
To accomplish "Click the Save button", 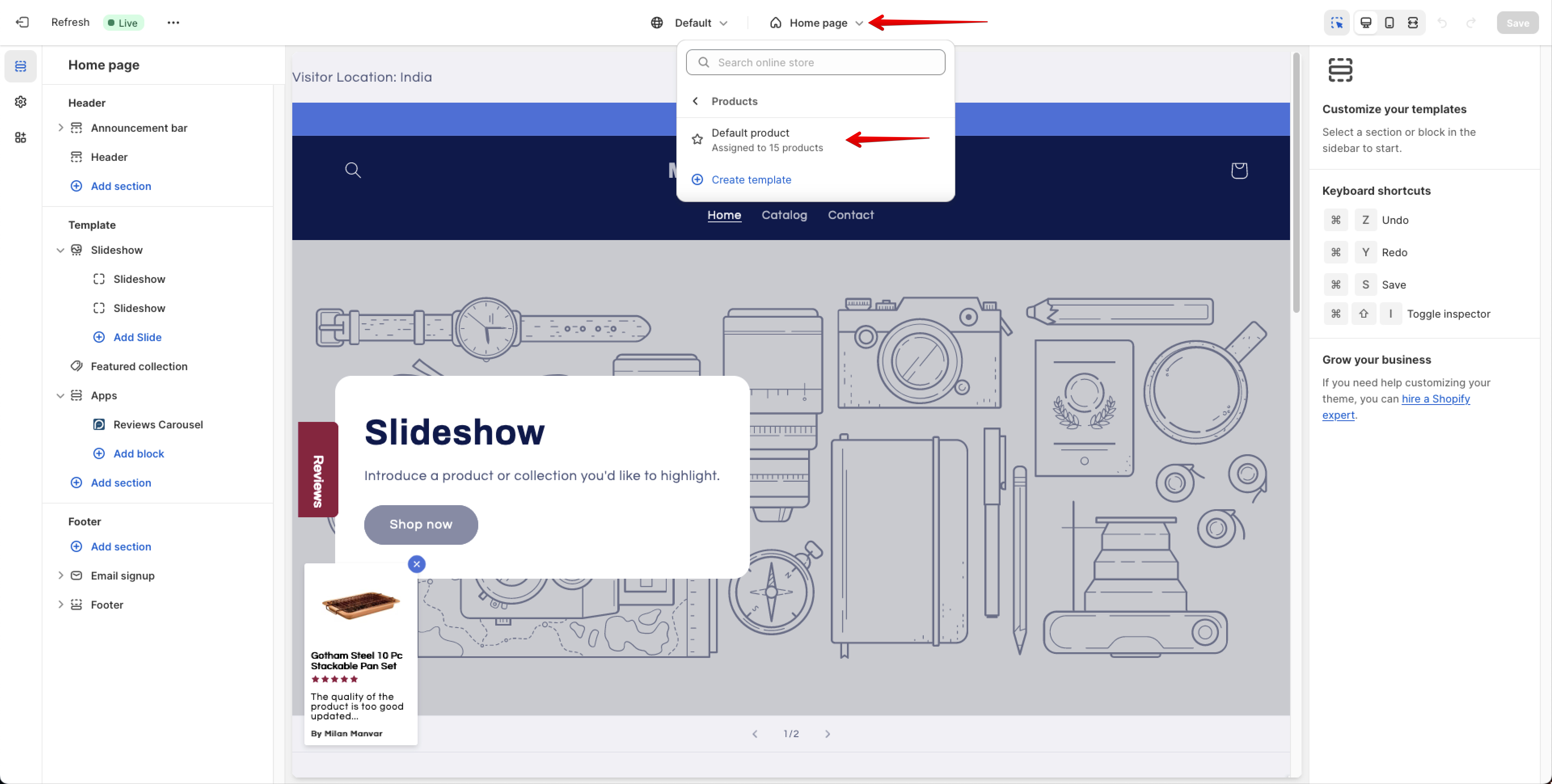I will (1517, 23).
